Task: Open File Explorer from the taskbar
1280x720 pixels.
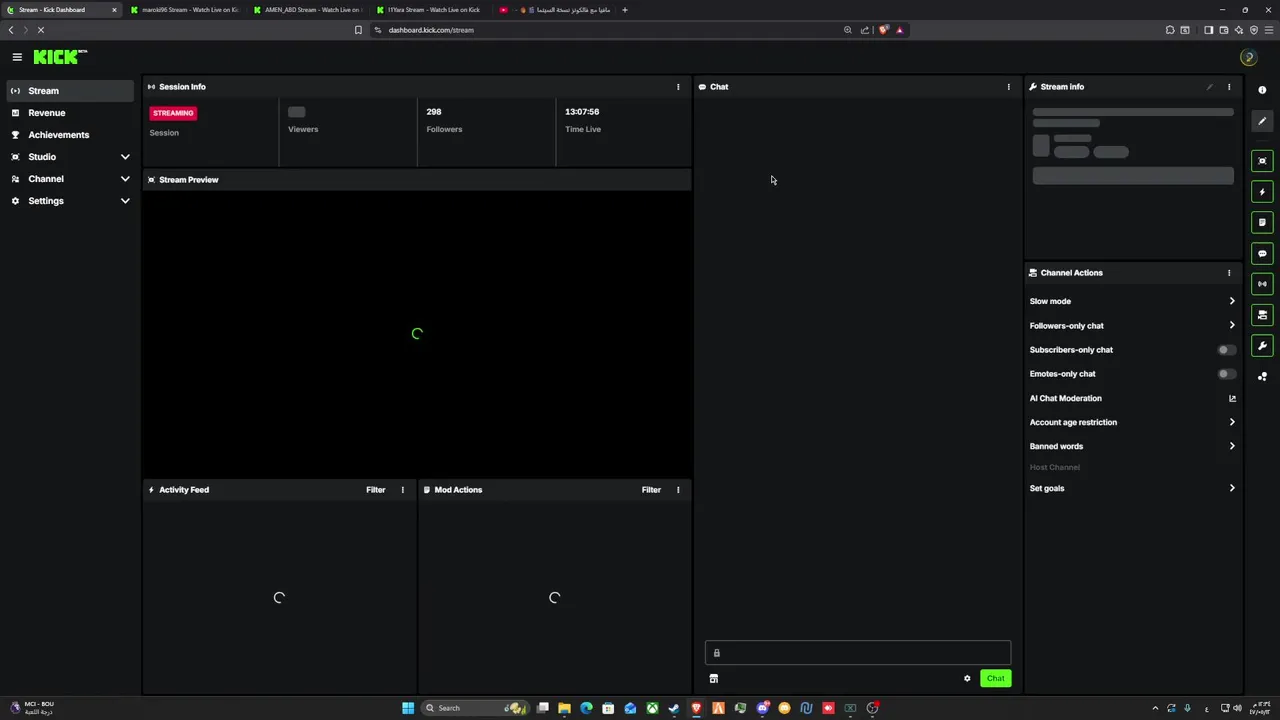Action: (x=564, y=708)
